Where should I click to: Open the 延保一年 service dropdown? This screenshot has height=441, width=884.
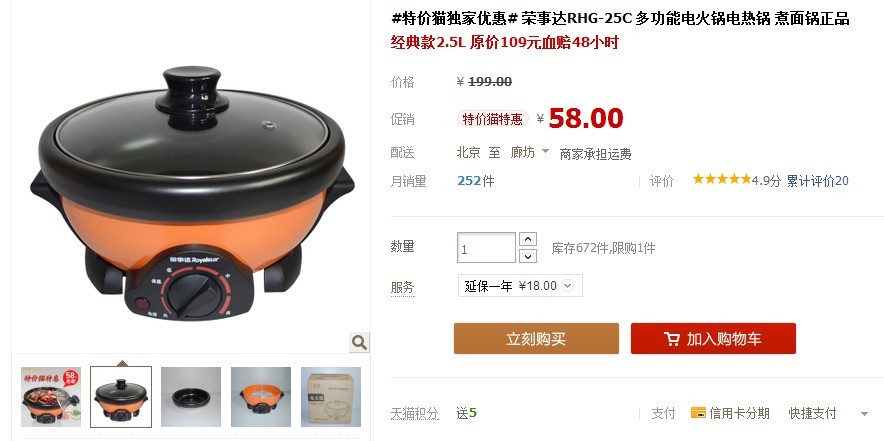[520, 285]
